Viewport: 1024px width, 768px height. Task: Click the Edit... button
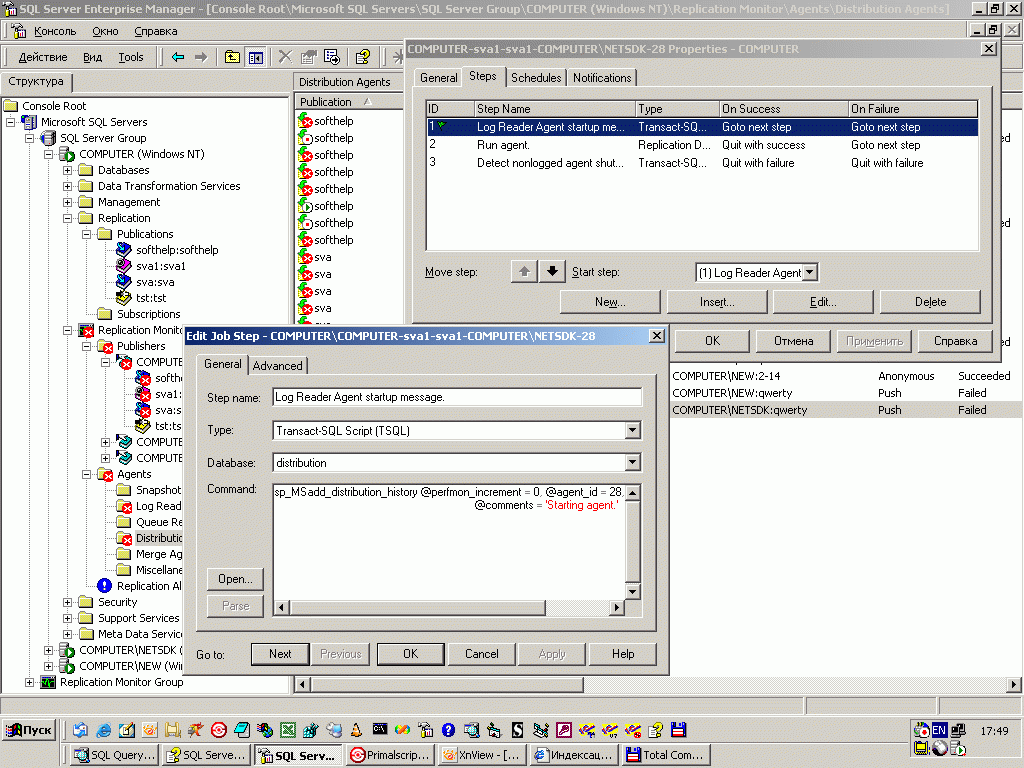pyautogui.click(x=823, y=302)
